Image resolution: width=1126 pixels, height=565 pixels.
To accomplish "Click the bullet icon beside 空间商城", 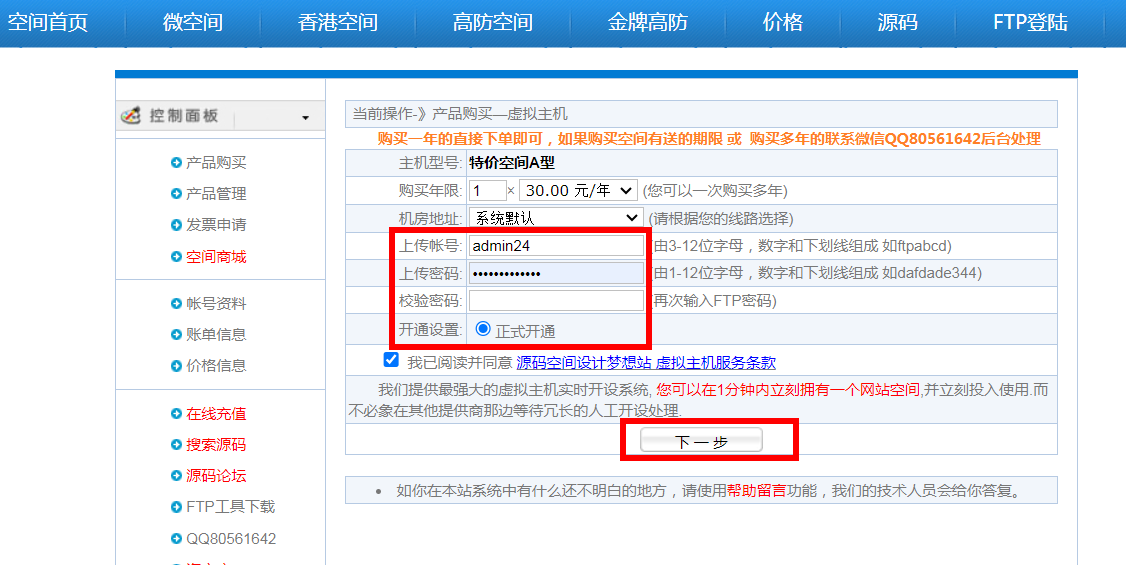I will [x=176, y=257].
